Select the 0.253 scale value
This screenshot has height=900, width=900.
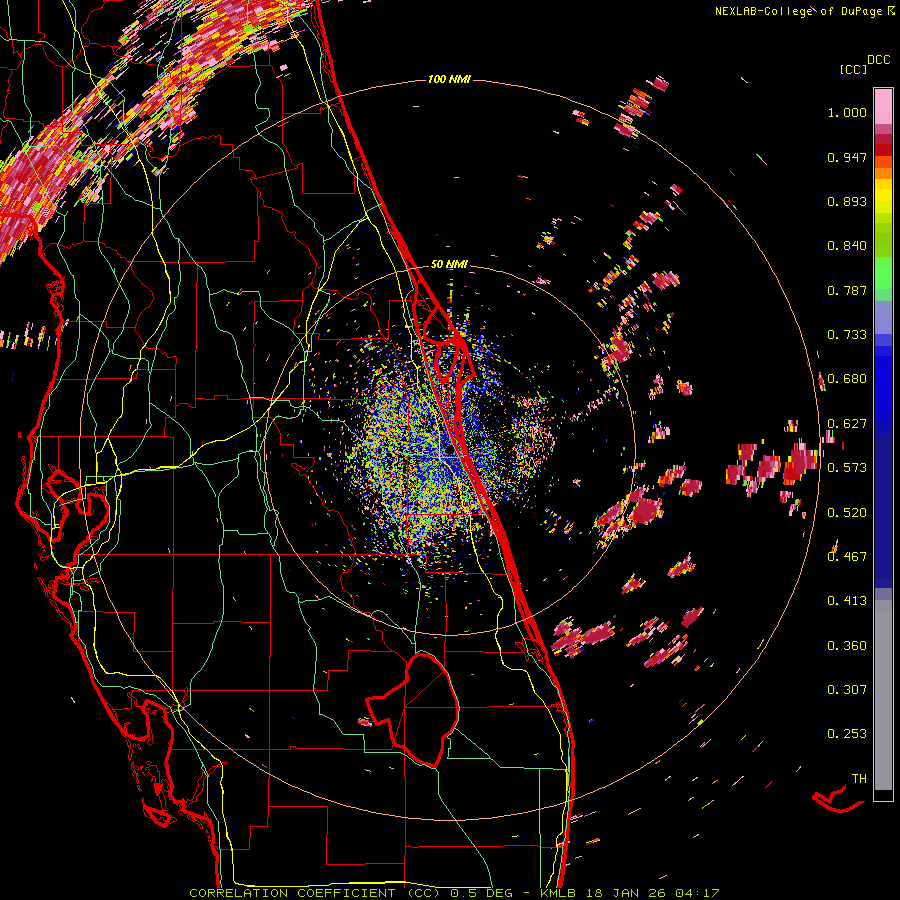pos(847,734)
